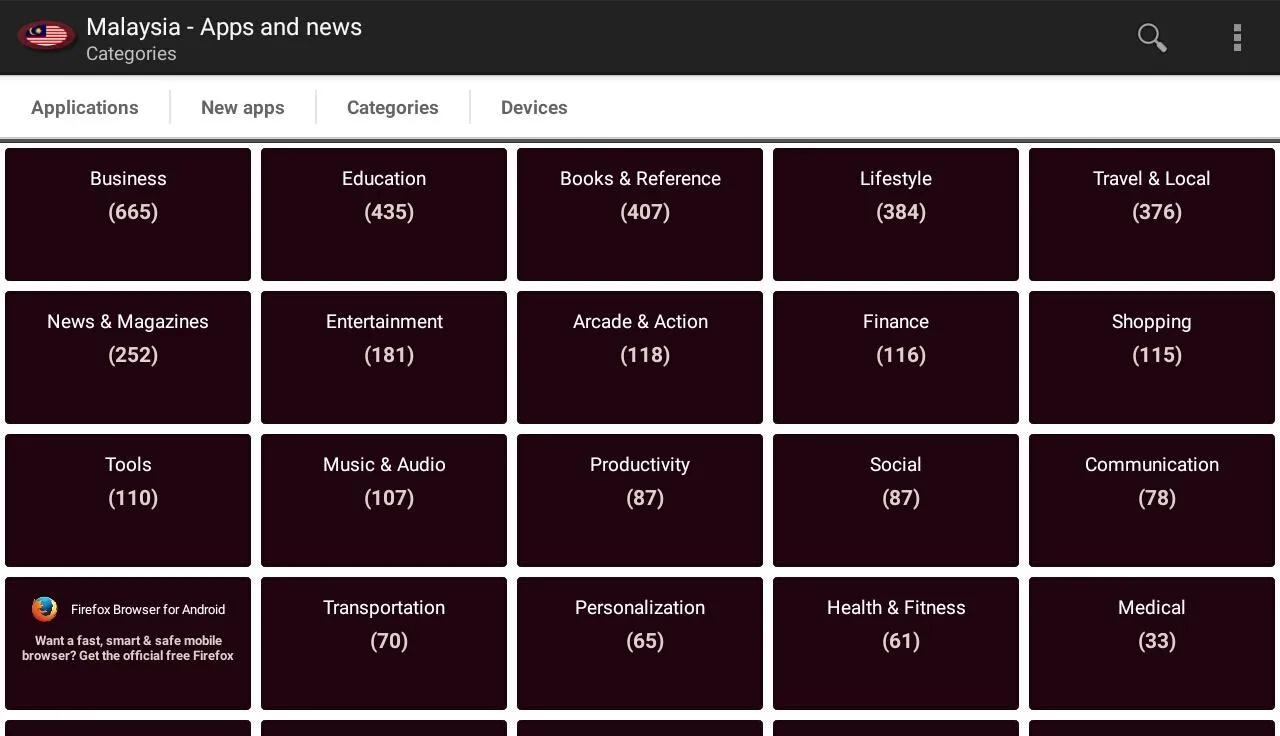1280x736 pixels.
Task: Switch to the New apps tab
Action: 243,107
